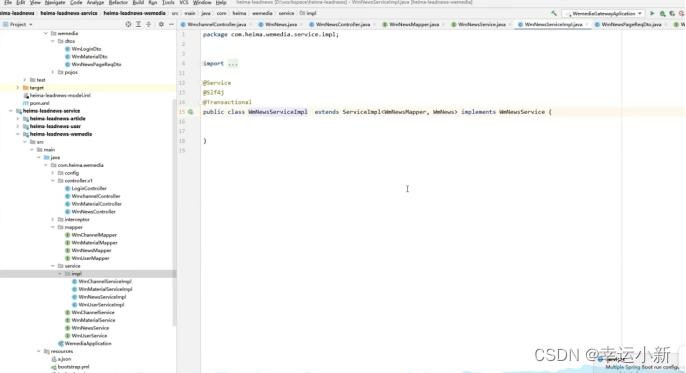The height and width of the screenshot is (373, 686).
Task: Collapse the mapper folder
Action: click(x=53, y=227)
